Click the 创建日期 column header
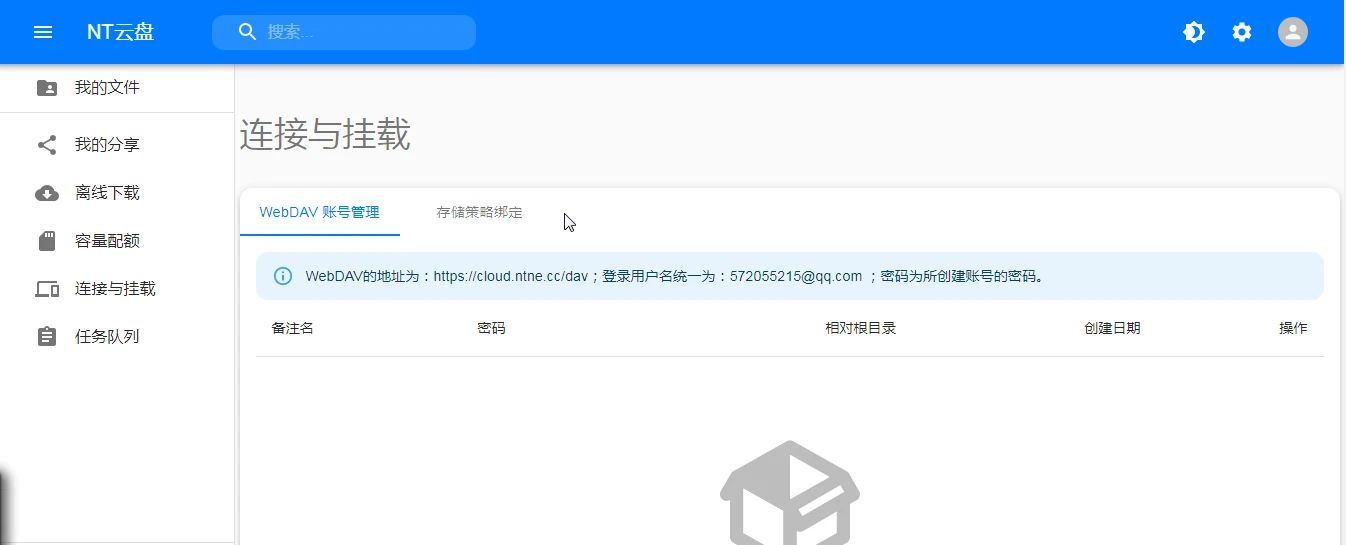This screenshot has width=1346, height=545. 1112,328
